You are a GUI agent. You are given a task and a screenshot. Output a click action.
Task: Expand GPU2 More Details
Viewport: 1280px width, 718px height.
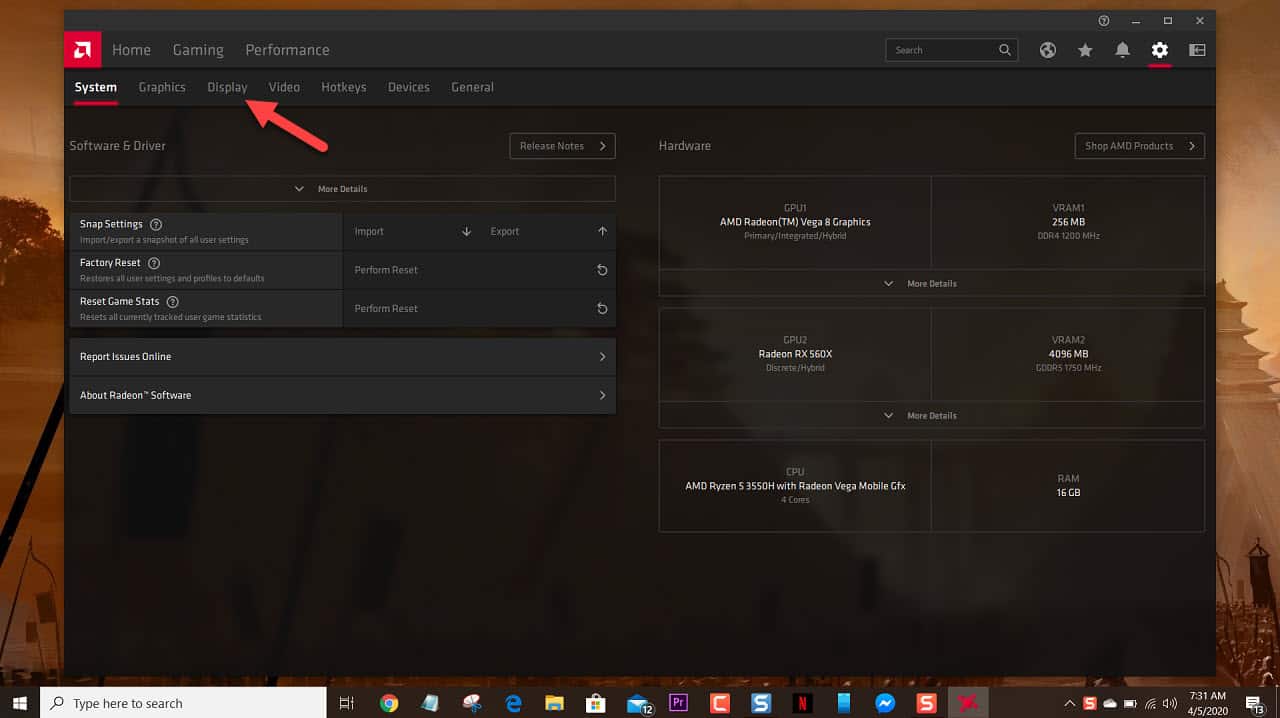[932, 416]
